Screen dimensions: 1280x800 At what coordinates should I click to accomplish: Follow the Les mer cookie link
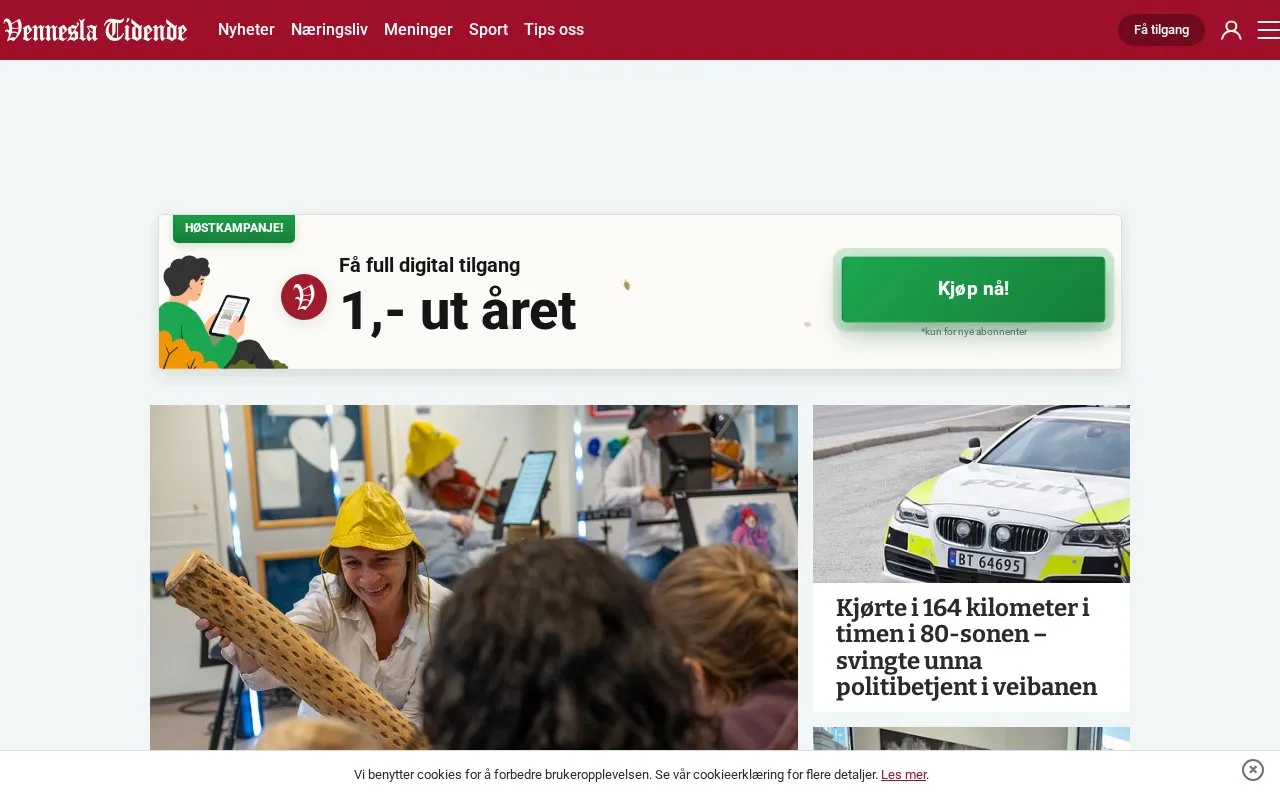click(x=904, y=775)
